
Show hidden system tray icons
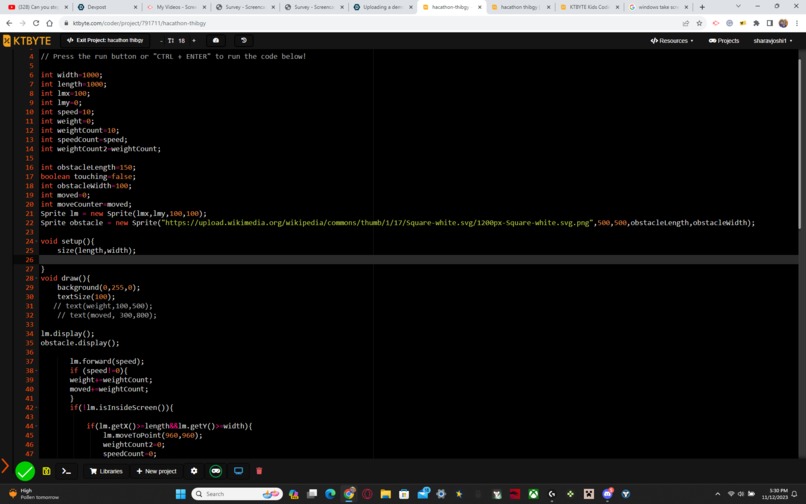coord(718,494)
